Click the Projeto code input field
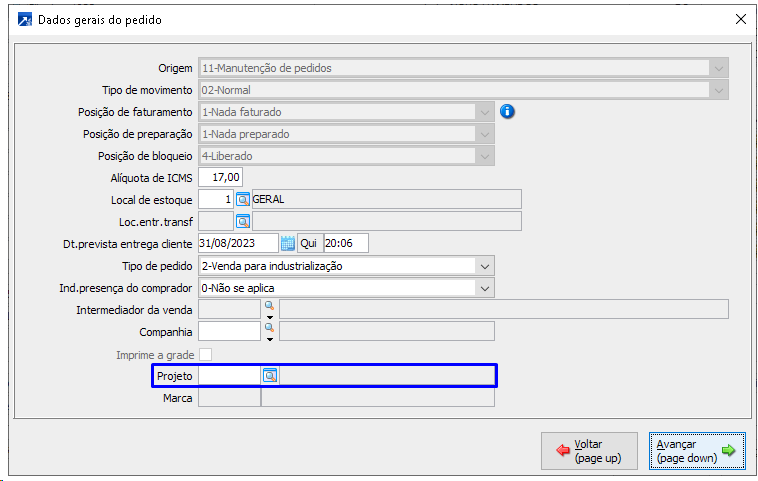The width and height of the screenshot is (758, 481). pos(230,376)
